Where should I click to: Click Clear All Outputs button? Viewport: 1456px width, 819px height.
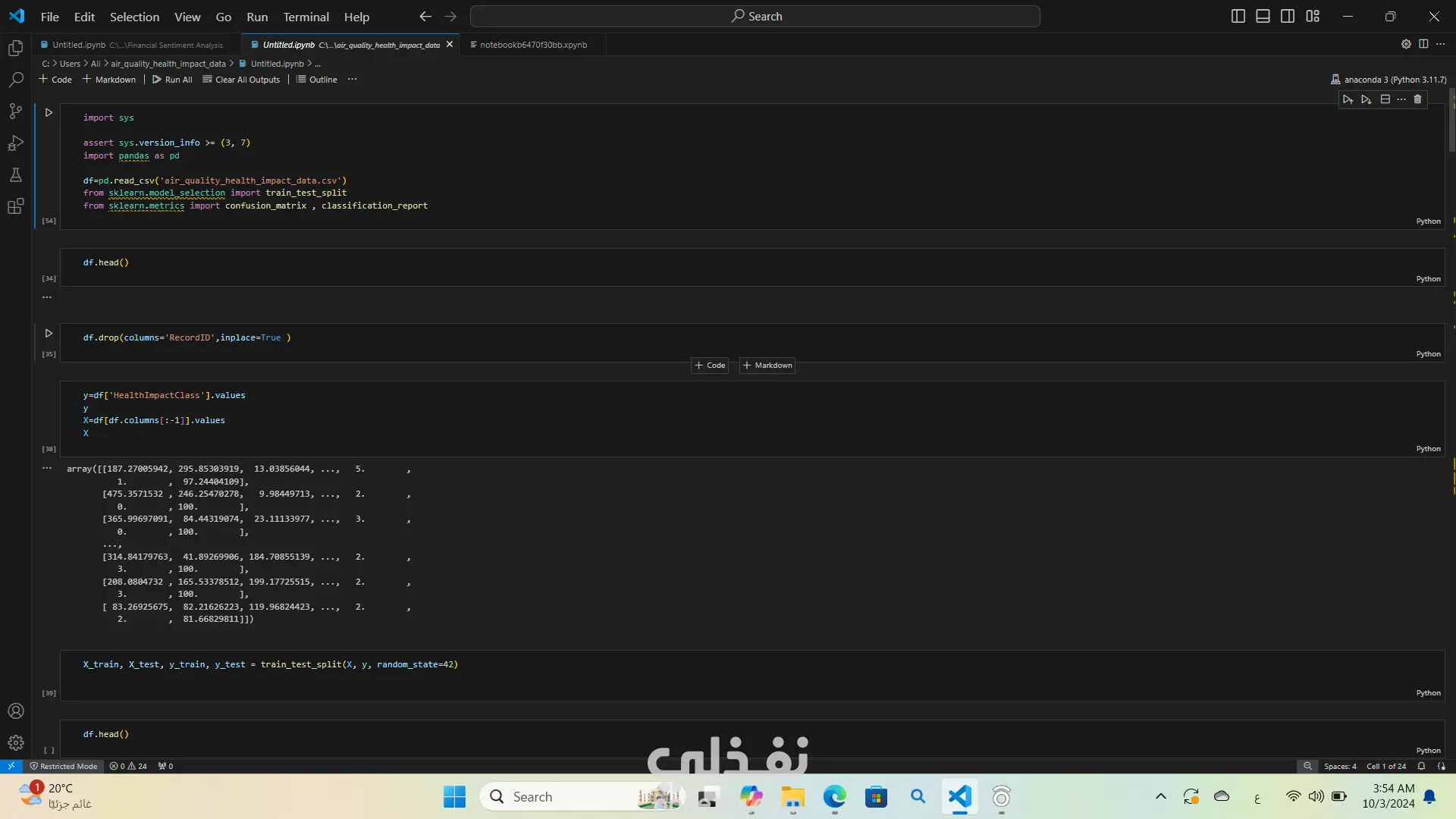click(241, 80)
